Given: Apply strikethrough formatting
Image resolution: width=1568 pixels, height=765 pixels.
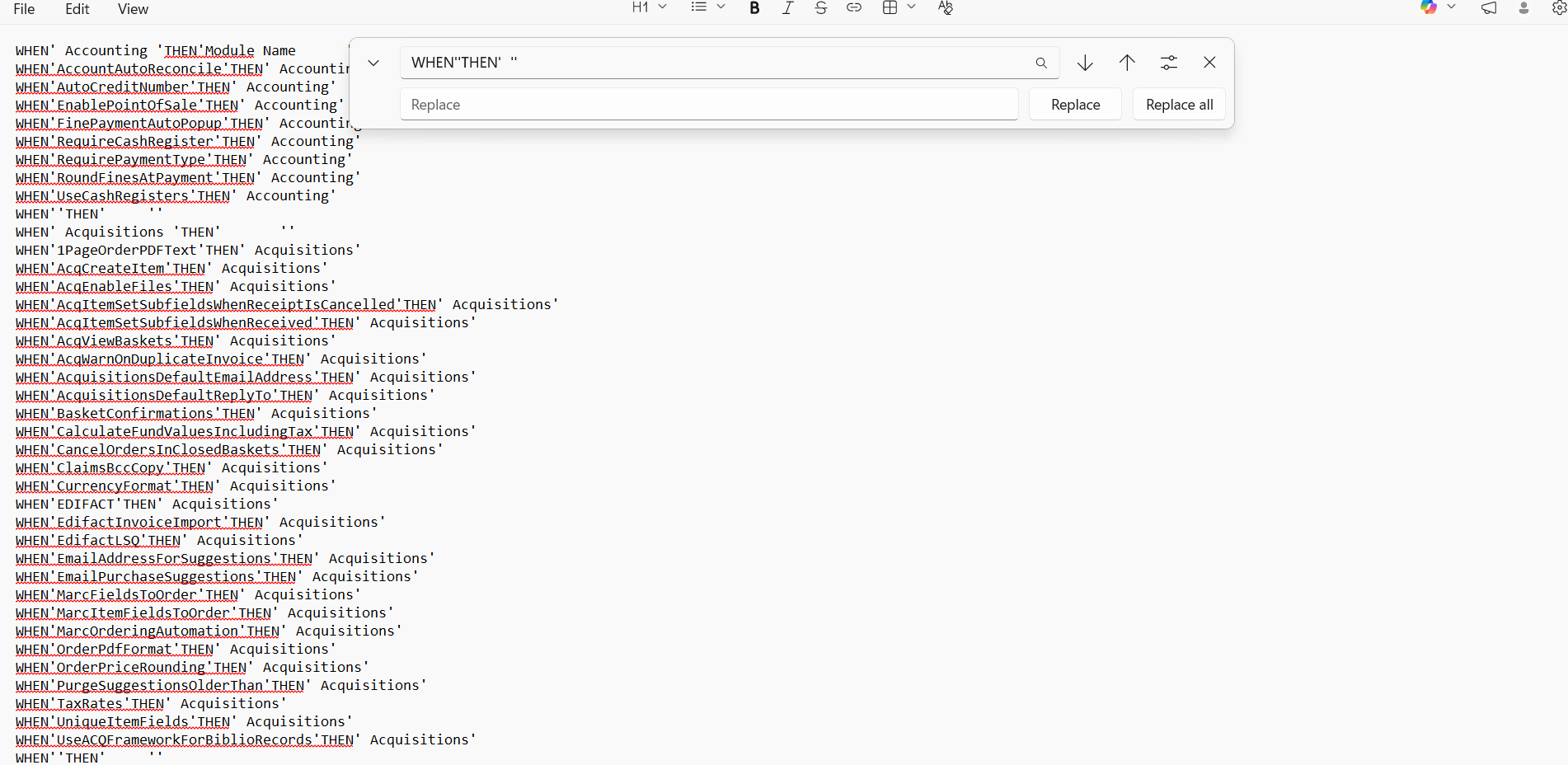Looking at the screenshot, I should (x=820, y=8).
